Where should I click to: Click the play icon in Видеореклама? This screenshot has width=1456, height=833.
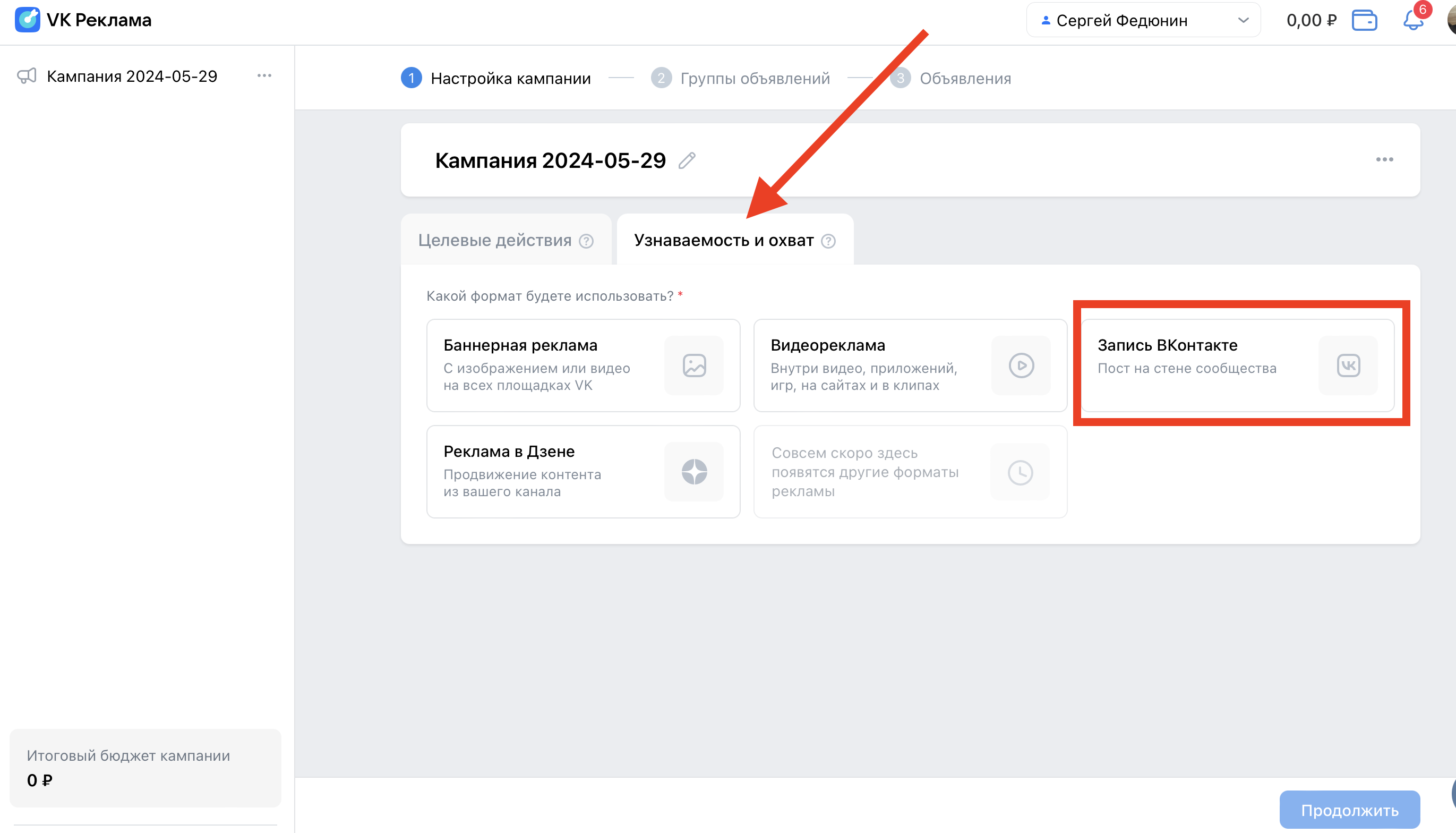[1022, 365]
